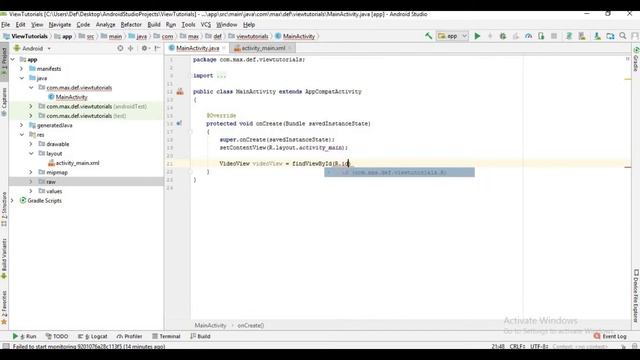Image resolution: width=640 pixels, height=360 pixels.
Task: Click the UTF-8 encoding in status bar
Action: (538, 346)
